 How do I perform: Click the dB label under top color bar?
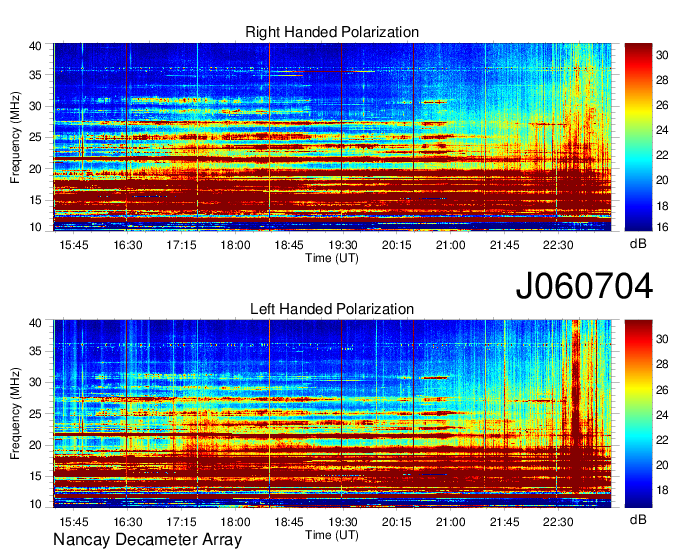click(x=638, y=244)
